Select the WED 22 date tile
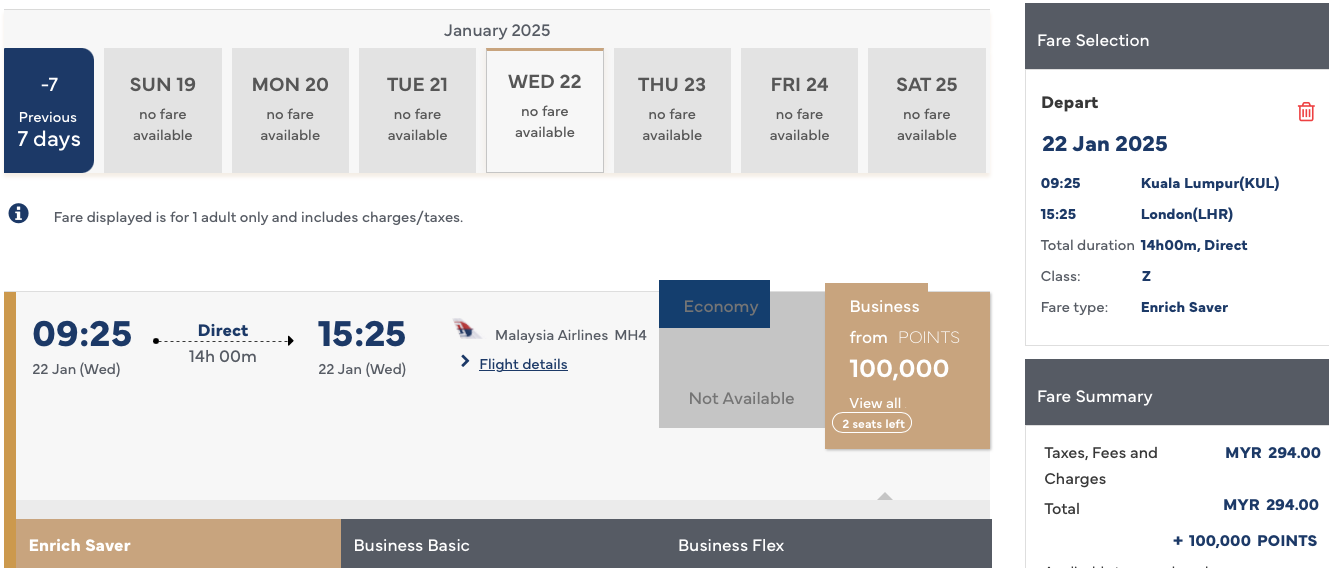Viewport: 1329px width, 568px height. (545, 110)
